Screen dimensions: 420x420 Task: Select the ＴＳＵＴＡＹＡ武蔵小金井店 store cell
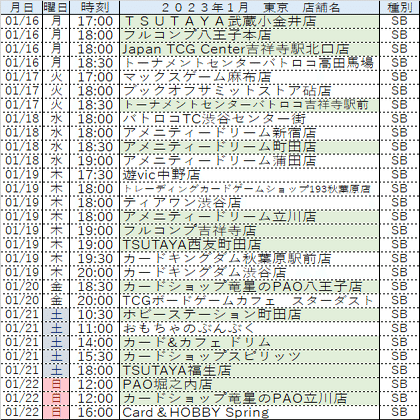pyautogui.click(x=249, y=21)
